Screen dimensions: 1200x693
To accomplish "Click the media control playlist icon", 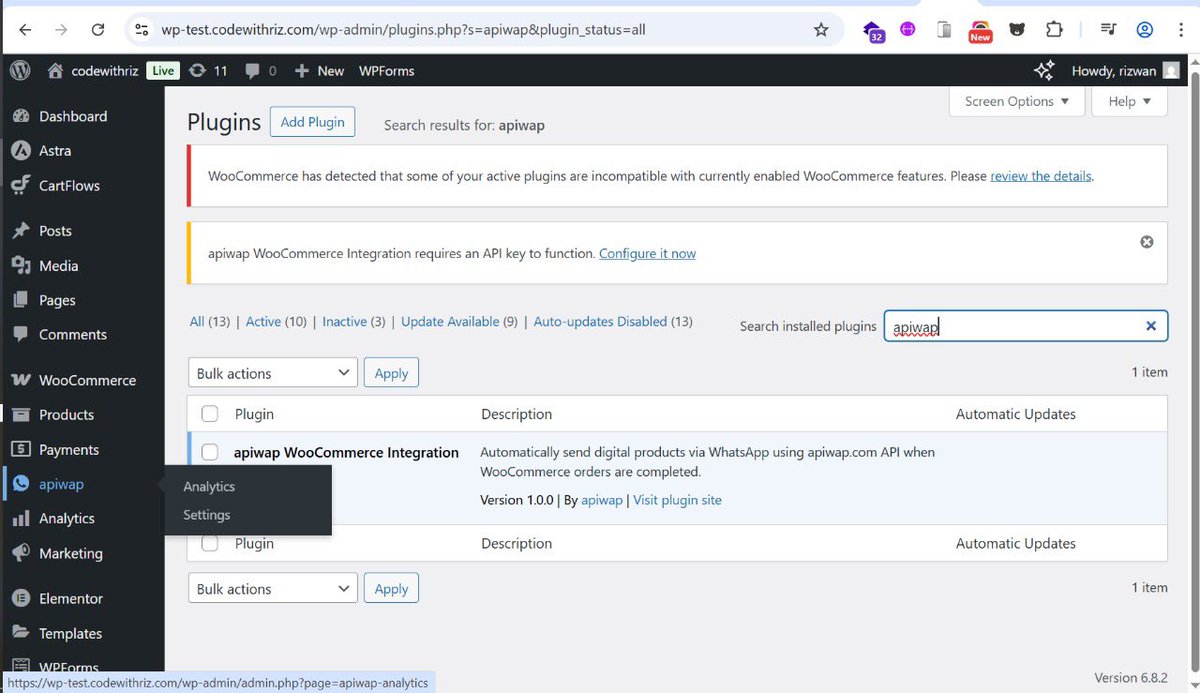I will click(1108, 30).
